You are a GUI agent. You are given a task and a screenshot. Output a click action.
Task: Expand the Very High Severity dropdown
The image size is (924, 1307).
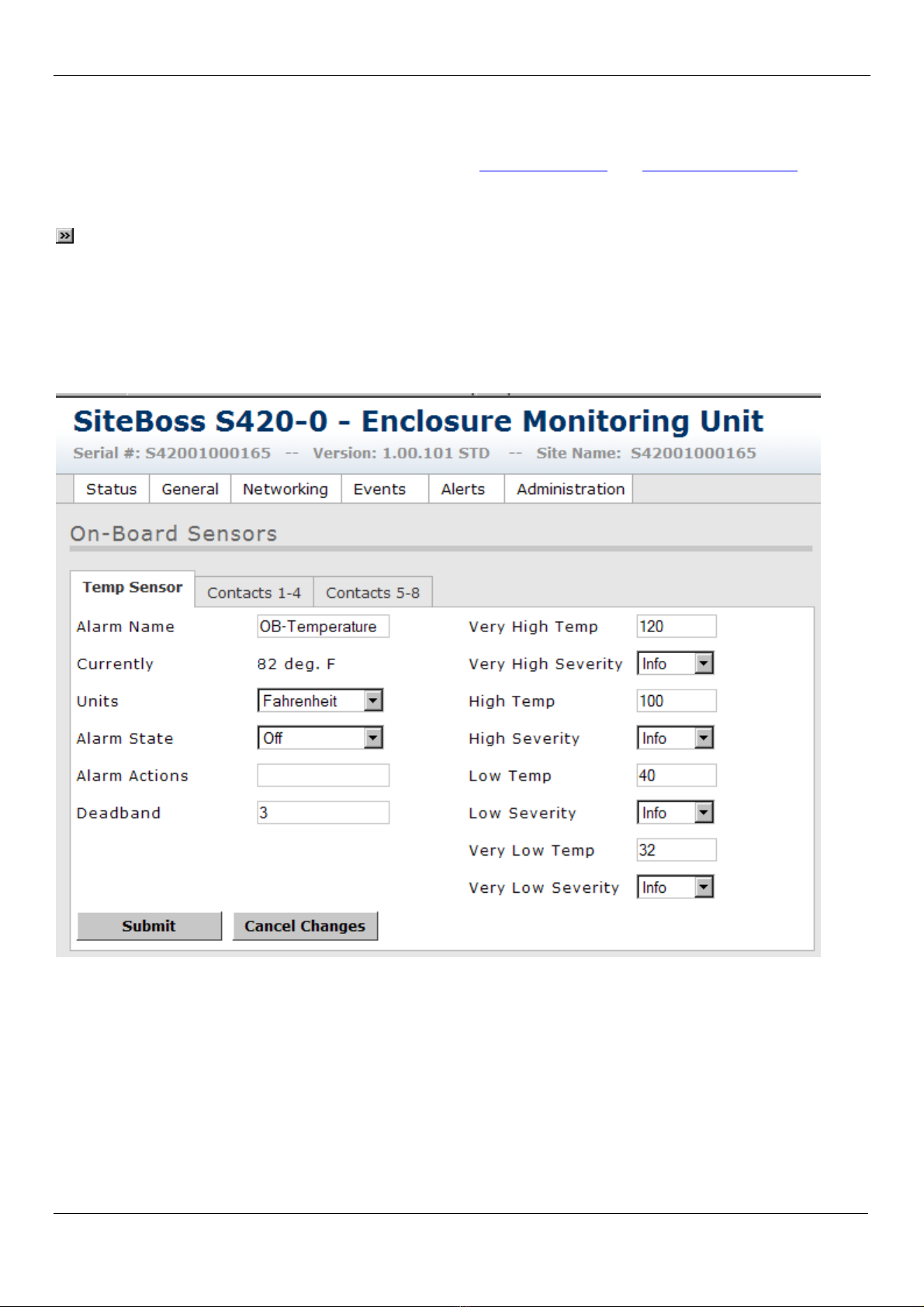pos(676,664)
